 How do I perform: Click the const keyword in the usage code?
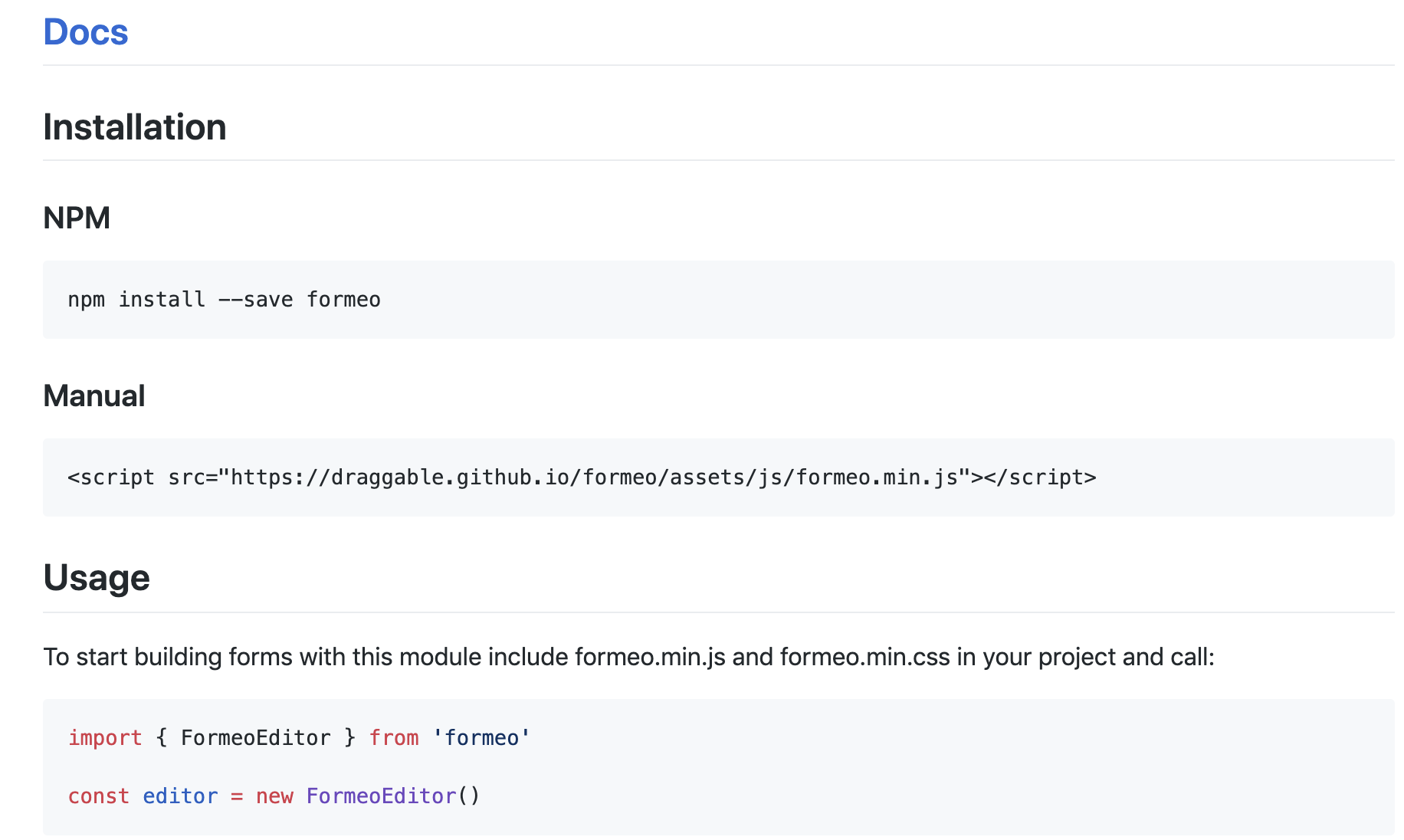click(98, 796)
